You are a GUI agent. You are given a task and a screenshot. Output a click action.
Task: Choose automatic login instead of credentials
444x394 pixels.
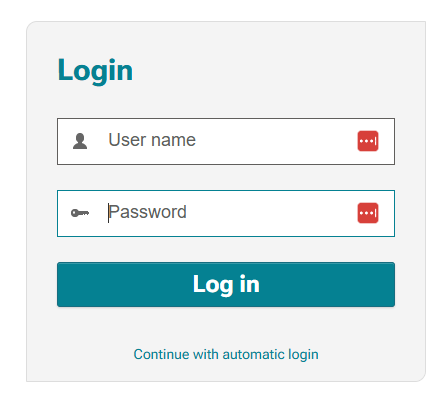(x=226, y=354)
